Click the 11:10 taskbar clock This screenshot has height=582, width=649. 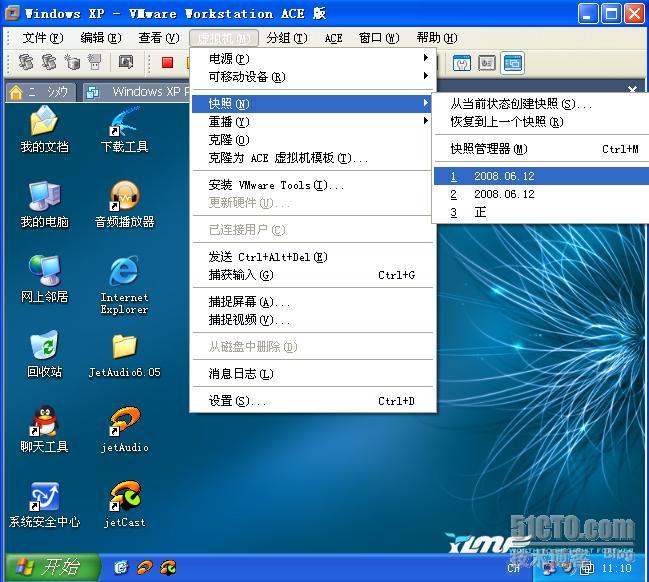tap(616, 568)
